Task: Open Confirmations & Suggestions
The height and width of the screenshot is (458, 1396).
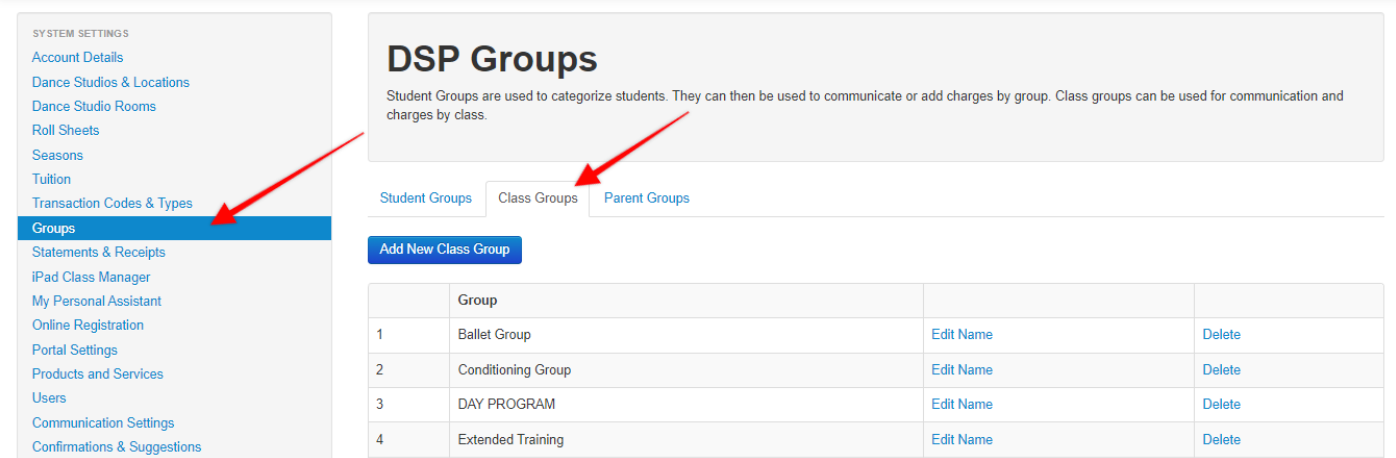Action: tap(117, 447)
